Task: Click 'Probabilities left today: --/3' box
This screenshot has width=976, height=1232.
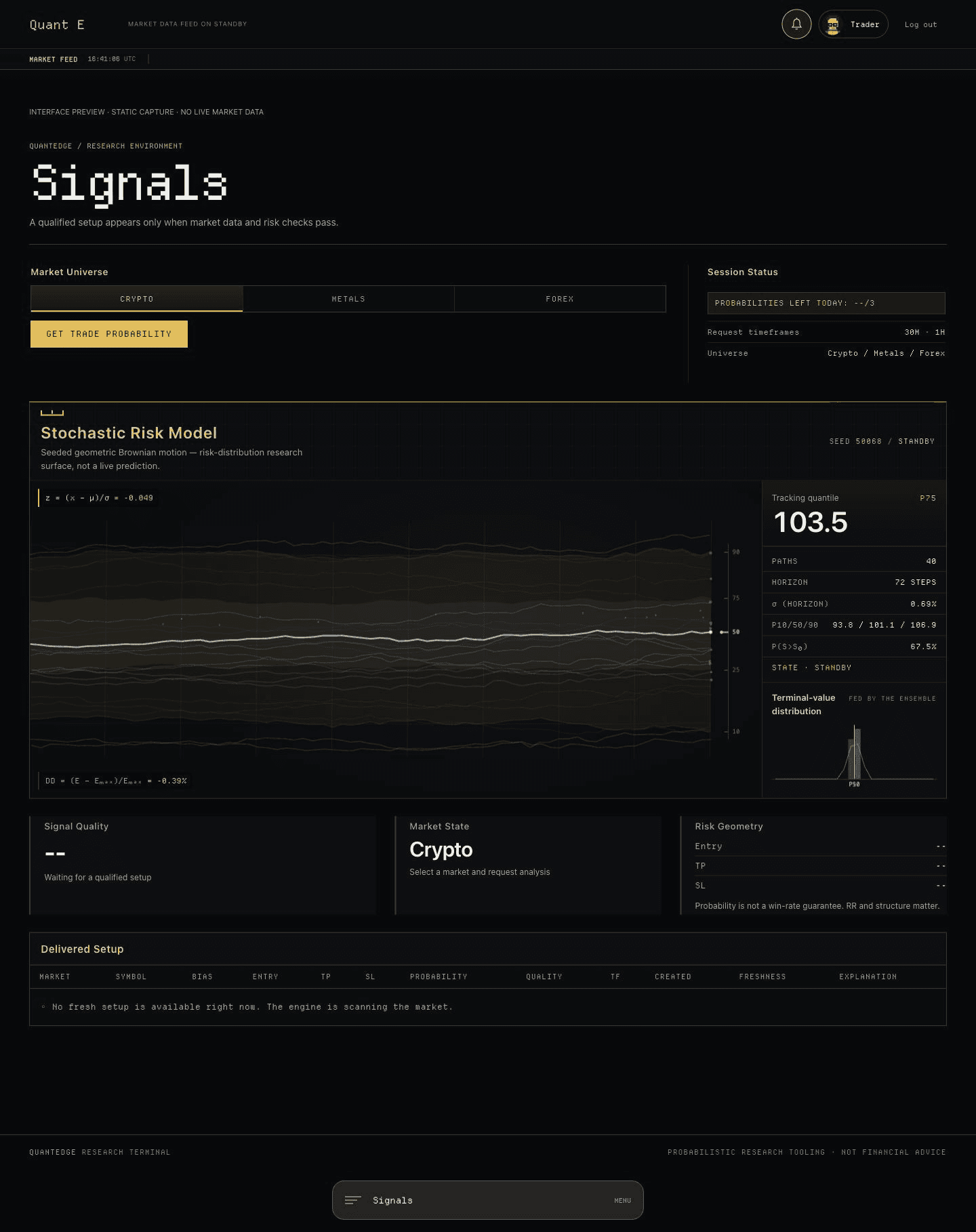Action: pyautogui.click(x=826, y=303)
